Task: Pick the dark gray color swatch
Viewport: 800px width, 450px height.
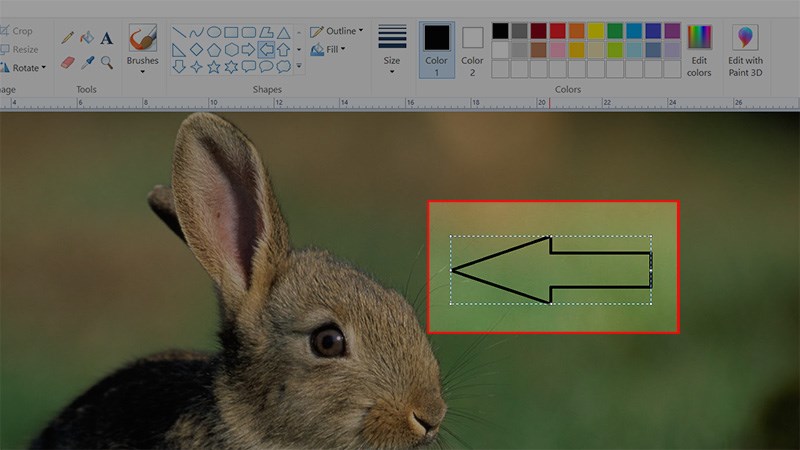Action: 519,31
